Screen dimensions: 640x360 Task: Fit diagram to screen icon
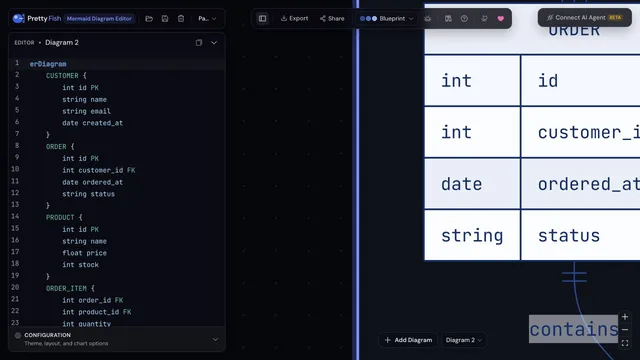coord(625,343)
